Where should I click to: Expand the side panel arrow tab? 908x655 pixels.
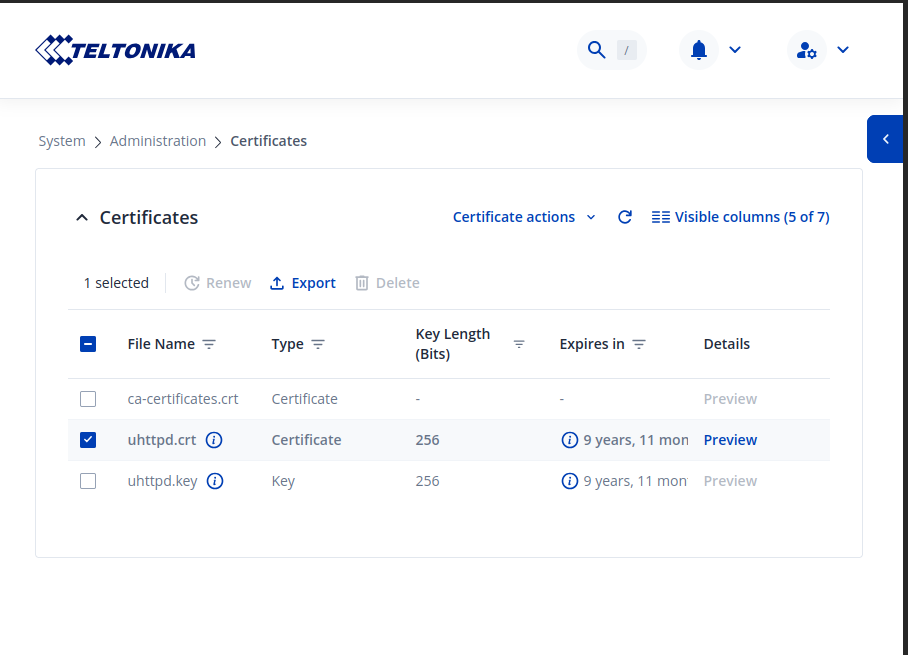[x=886, y=139]
